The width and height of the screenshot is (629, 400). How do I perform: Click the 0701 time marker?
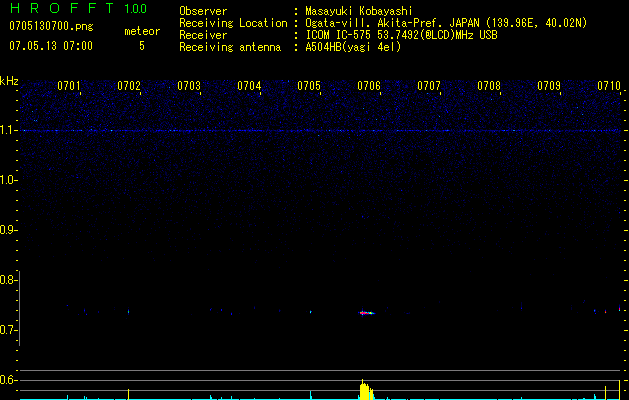pos(69,86)
